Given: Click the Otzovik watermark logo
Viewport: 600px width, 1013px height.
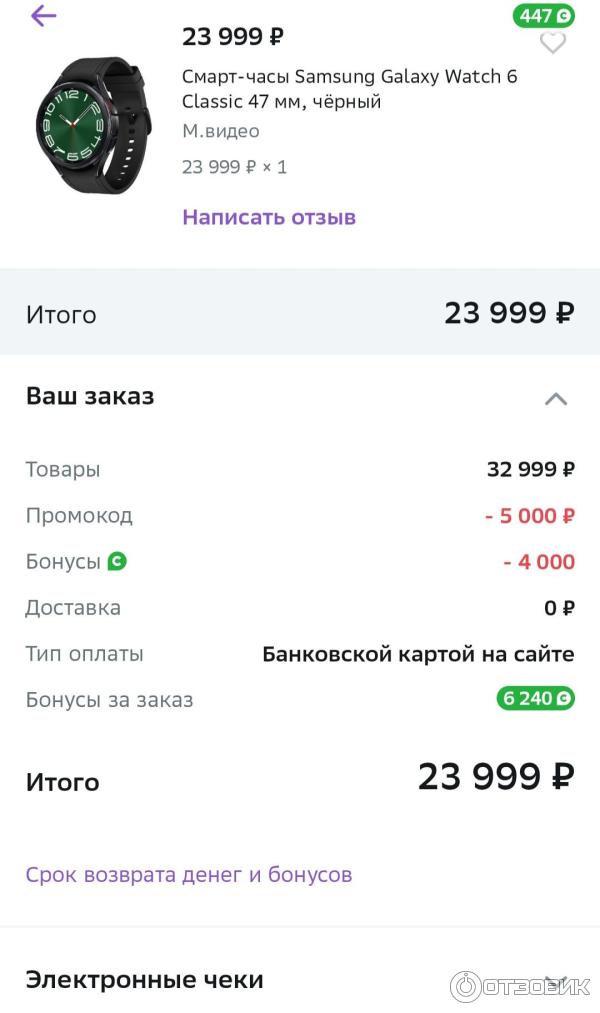Looking at the screenshot, I should point(519,987).
